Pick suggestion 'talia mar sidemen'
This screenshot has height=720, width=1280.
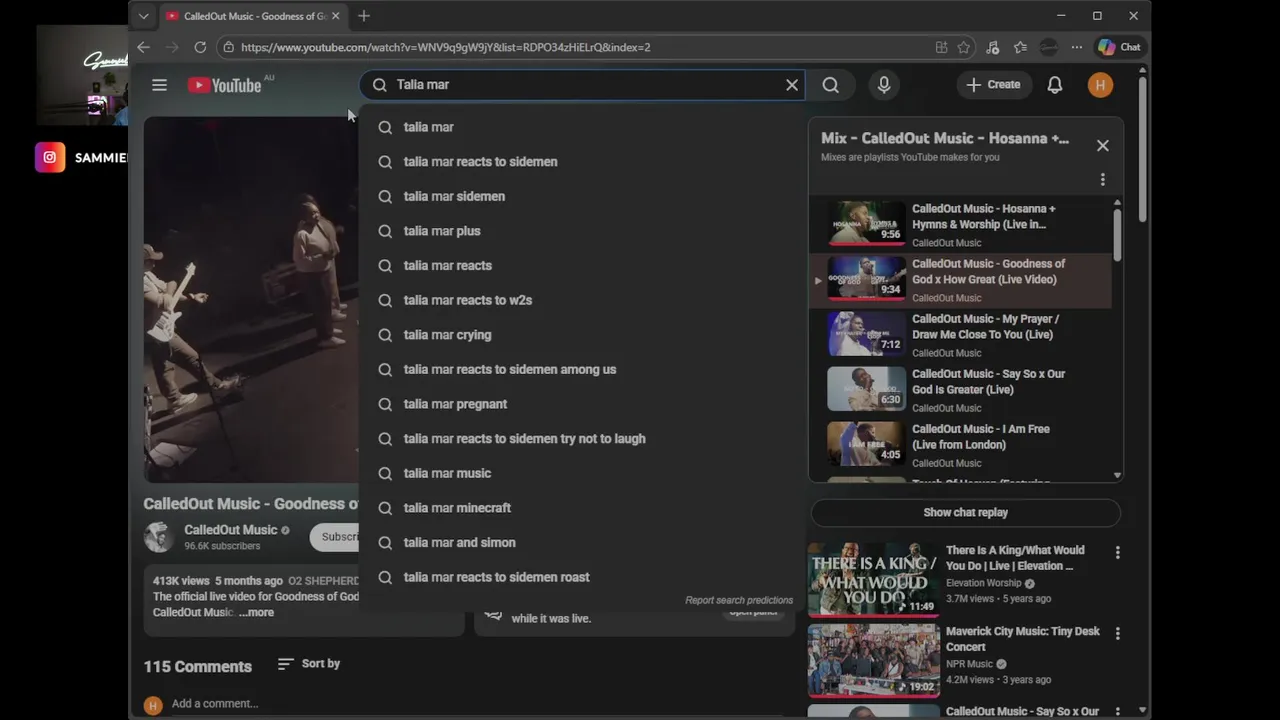coord(581,196)
